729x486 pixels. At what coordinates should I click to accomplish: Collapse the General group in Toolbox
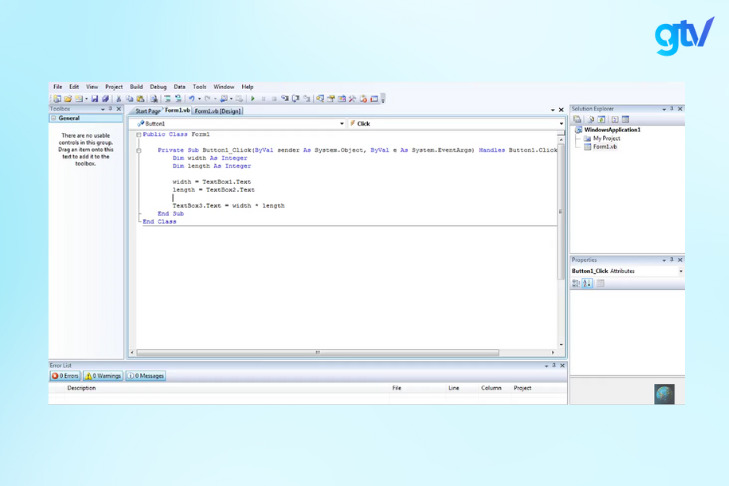pos(54,118)
